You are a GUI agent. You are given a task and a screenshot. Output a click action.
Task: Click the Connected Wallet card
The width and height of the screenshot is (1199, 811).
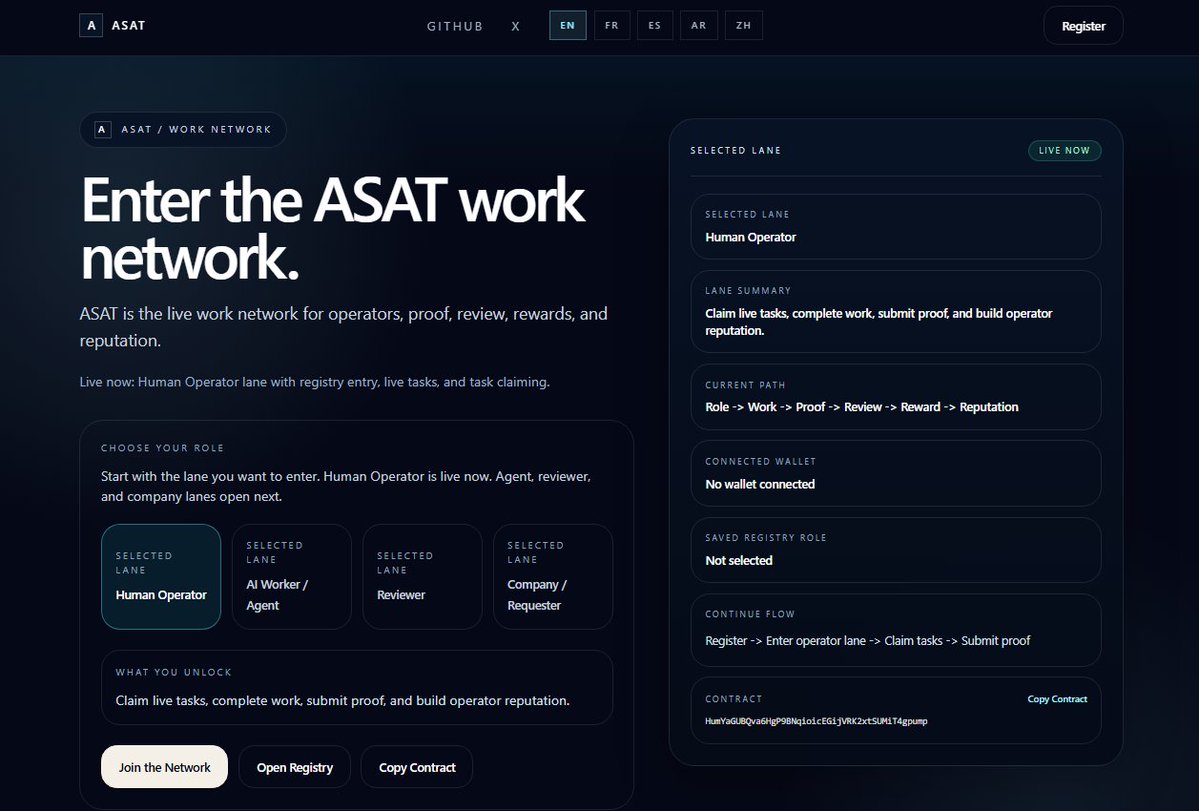(895, 473)
